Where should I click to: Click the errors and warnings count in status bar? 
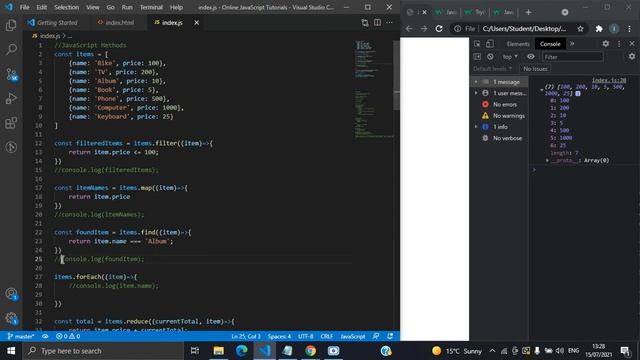68,336
